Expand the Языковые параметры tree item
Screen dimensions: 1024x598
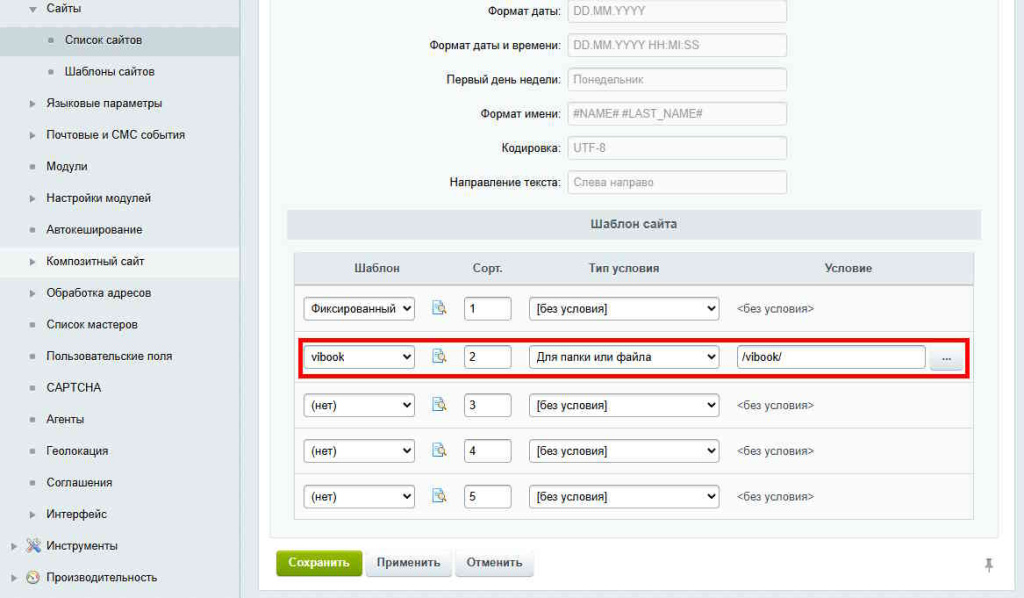coord(33,103)
